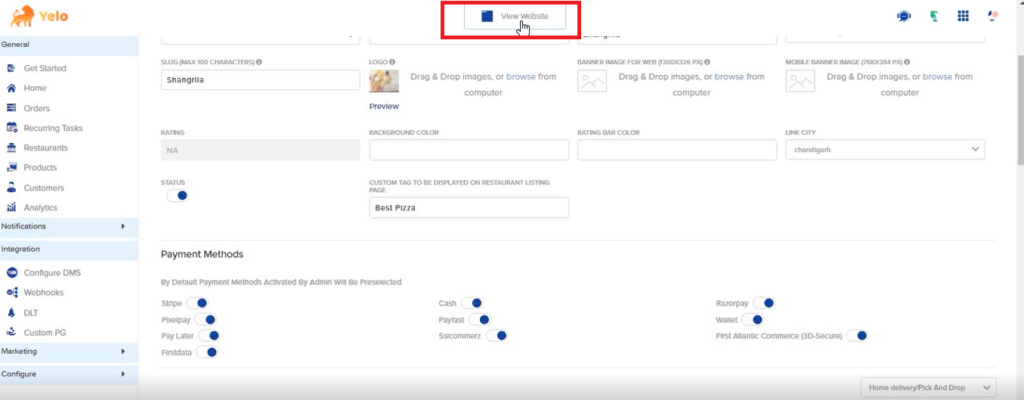Click the Yelo logo icon

[19, 15]
